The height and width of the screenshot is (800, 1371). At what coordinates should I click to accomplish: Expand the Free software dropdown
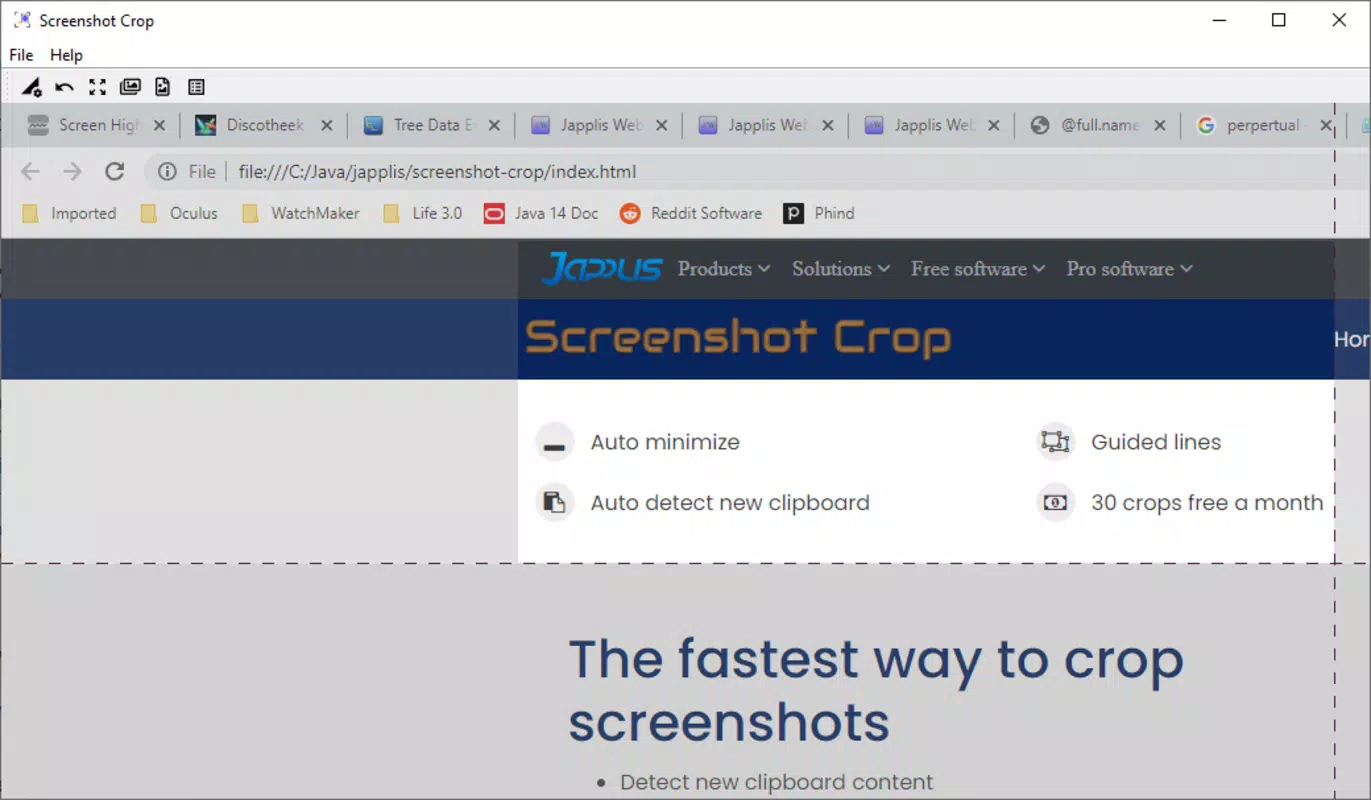[978, 269]
